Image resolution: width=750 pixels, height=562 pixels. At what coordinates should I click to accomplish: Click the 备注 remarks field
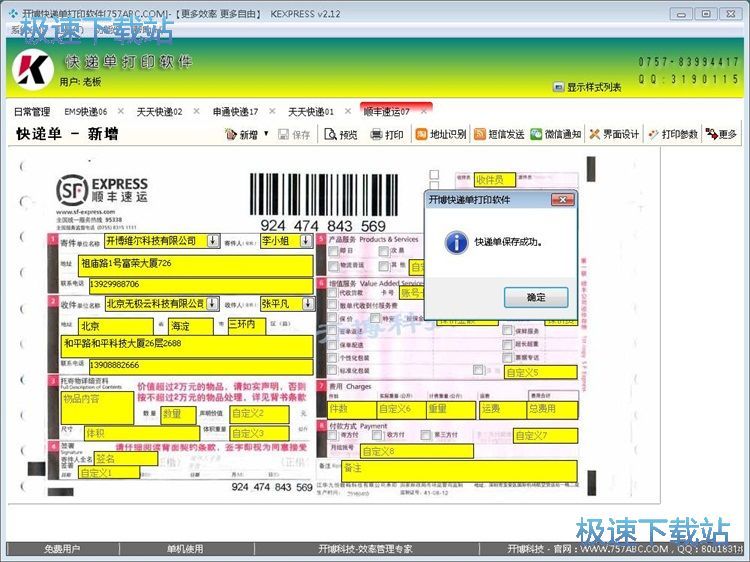(459, 471)
